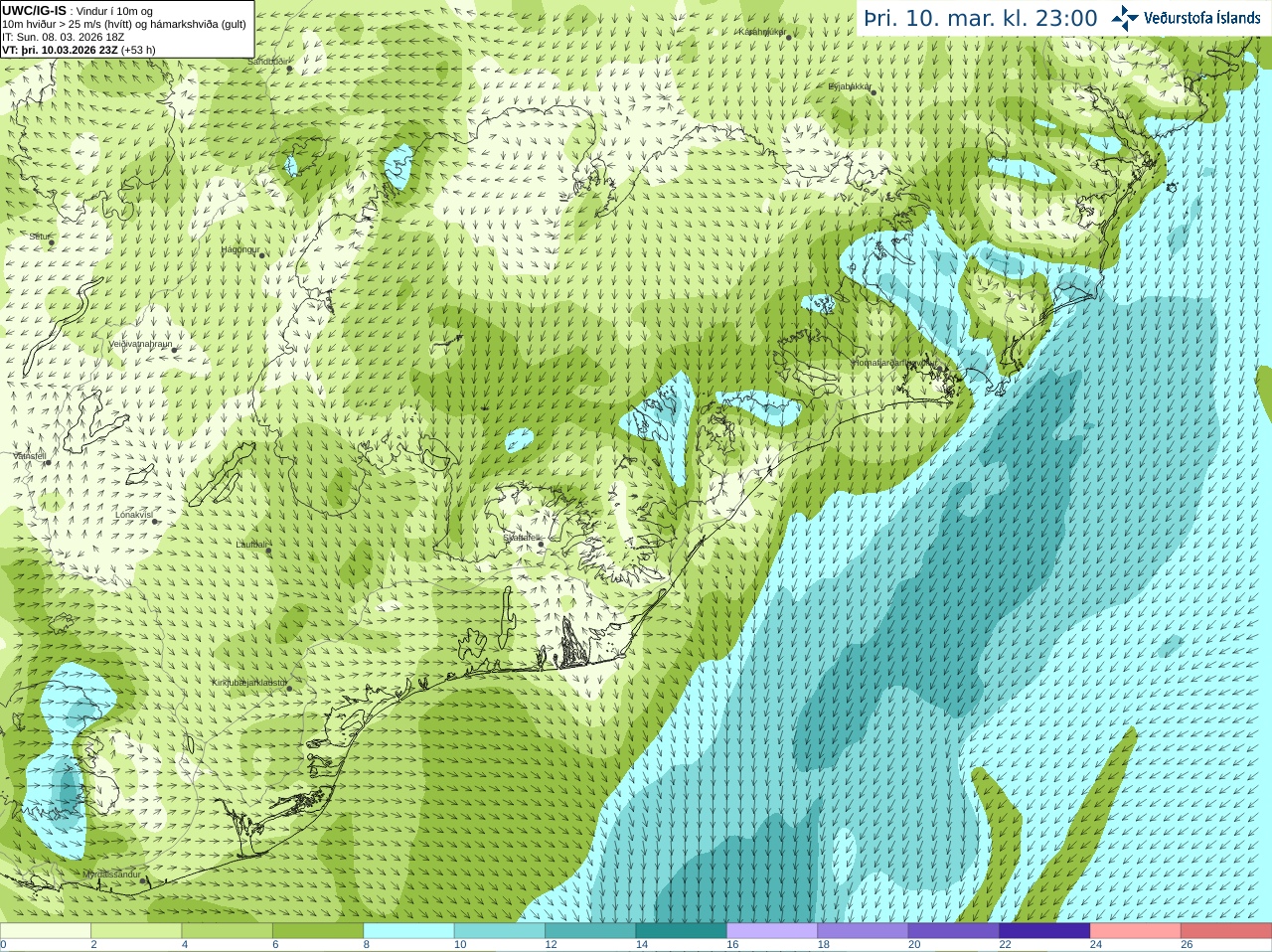
Task: Click the 0–2 m/s pale legend swatch
Action: click(46, 931)
